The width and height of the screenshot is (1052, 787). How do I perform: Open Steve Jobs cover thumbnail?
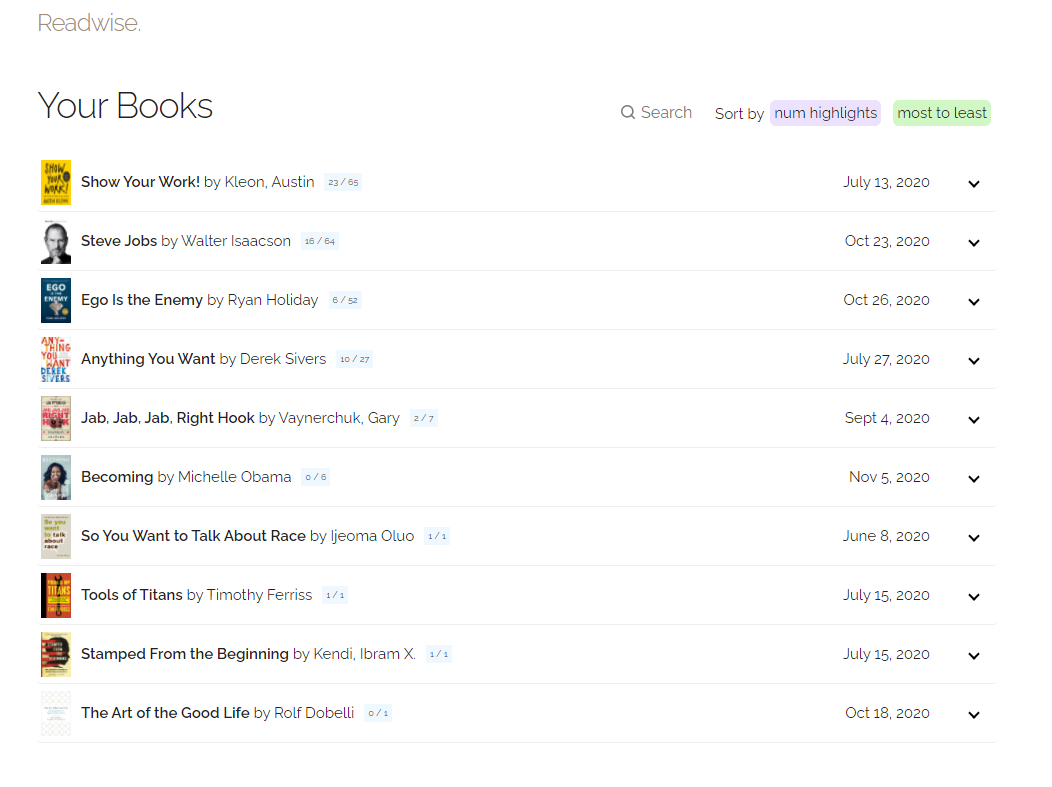[56, 242]
